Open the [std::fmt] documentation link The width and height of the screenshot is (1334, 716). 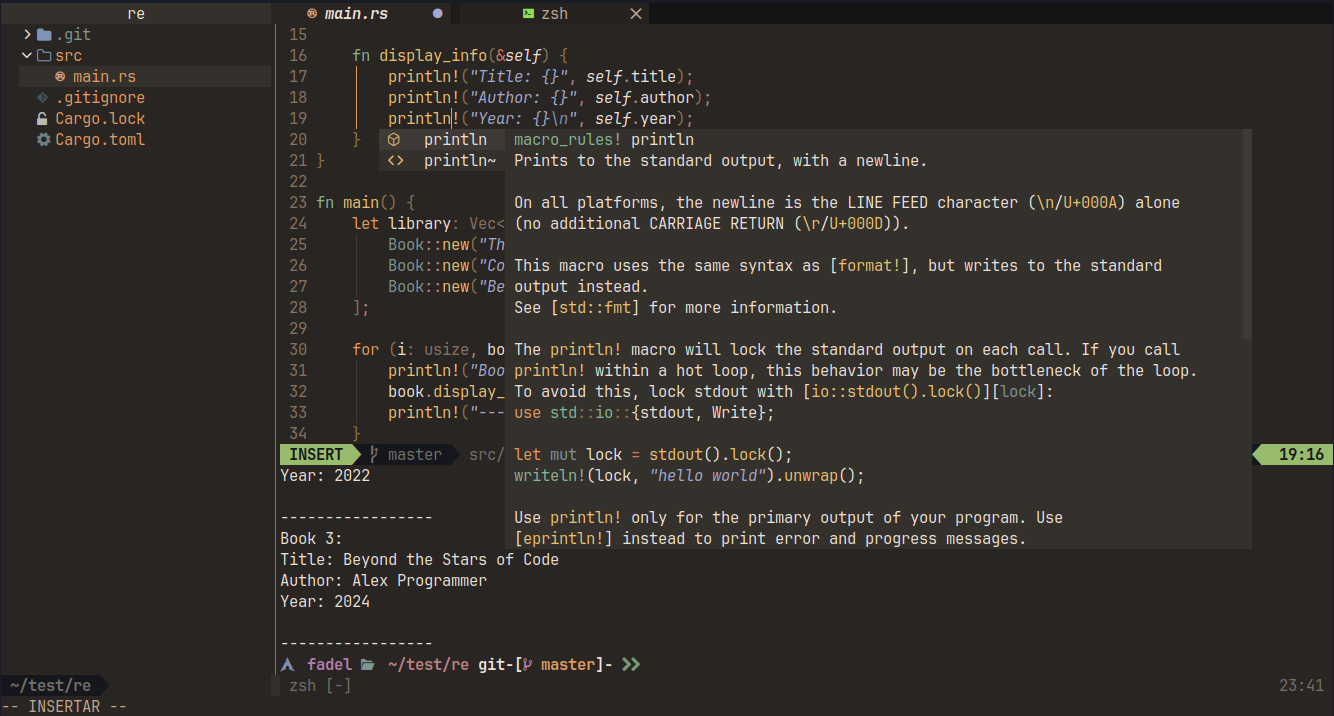[594, 308]
